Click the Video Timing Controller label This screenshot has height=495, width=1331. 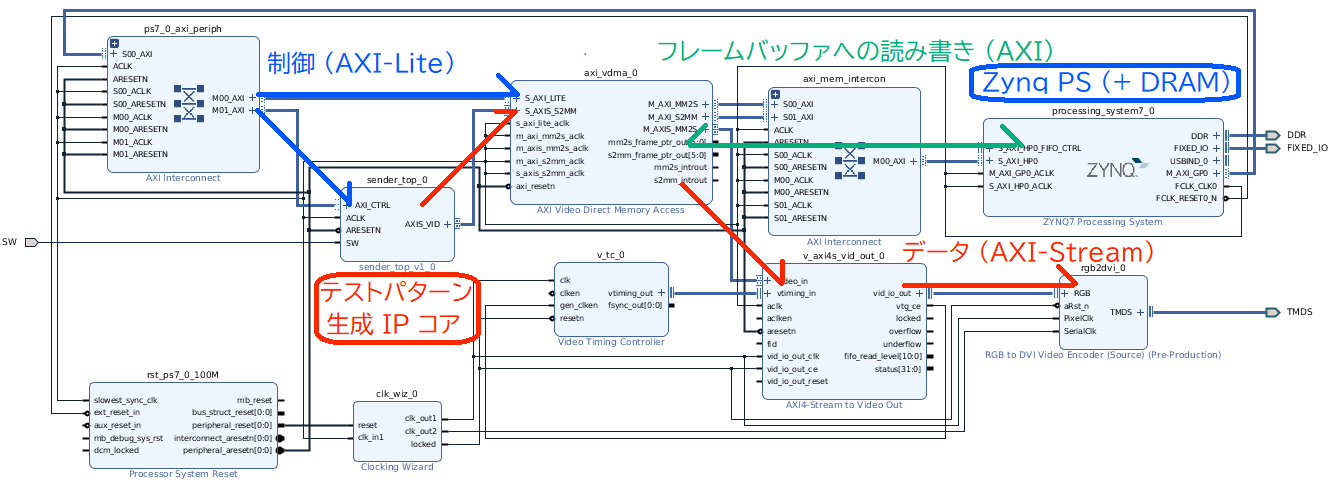[x=610, y=342]
